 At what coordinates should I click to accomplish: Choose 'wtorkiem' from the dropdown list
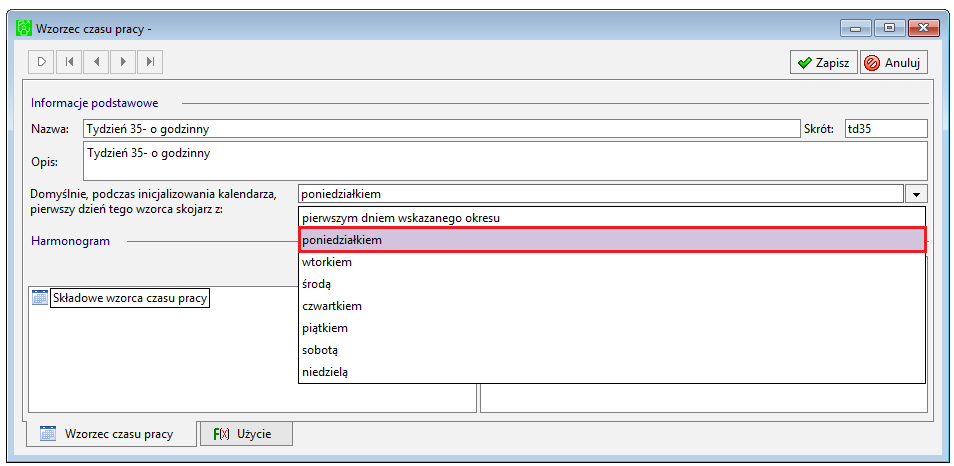(x=612, y=262)
